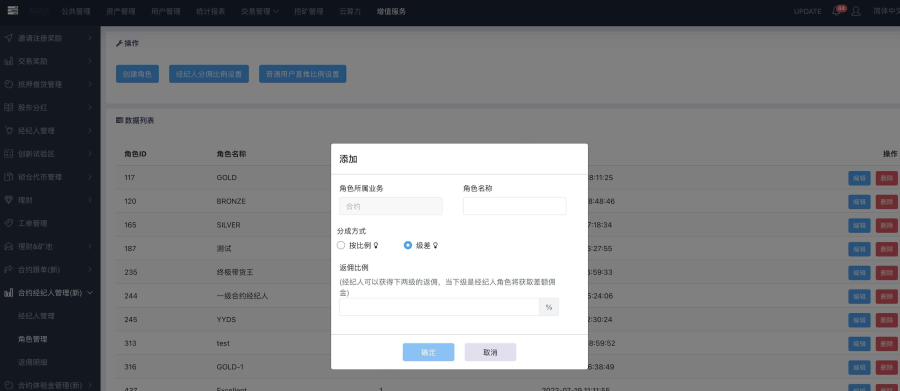Click role name 终极带货王 in the table
Viewport: 900px width, 391px height.
tap(235, 272)
